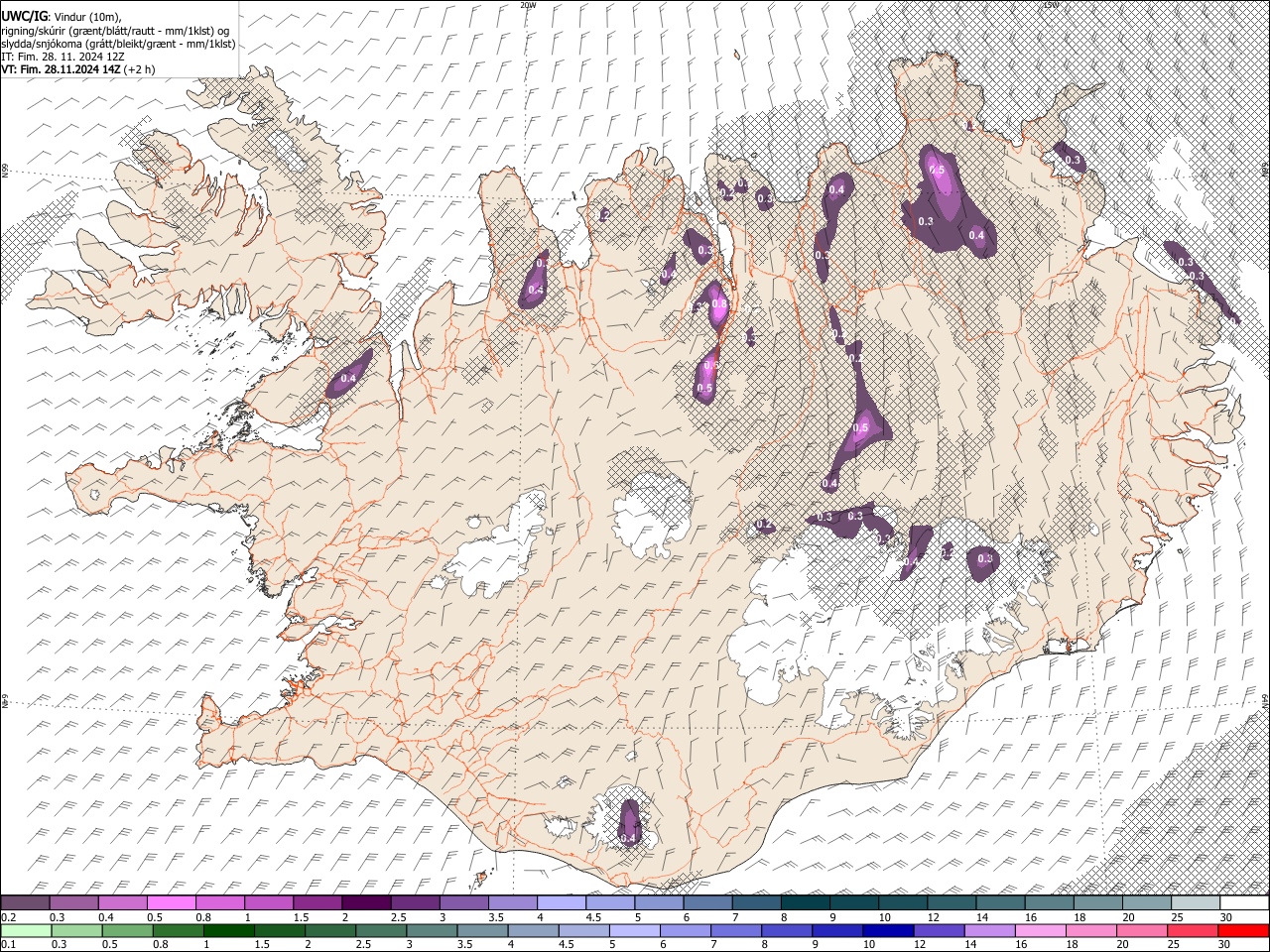
Task: Click the snow scale swatch starting at 0.3
Action: [74, 903]
